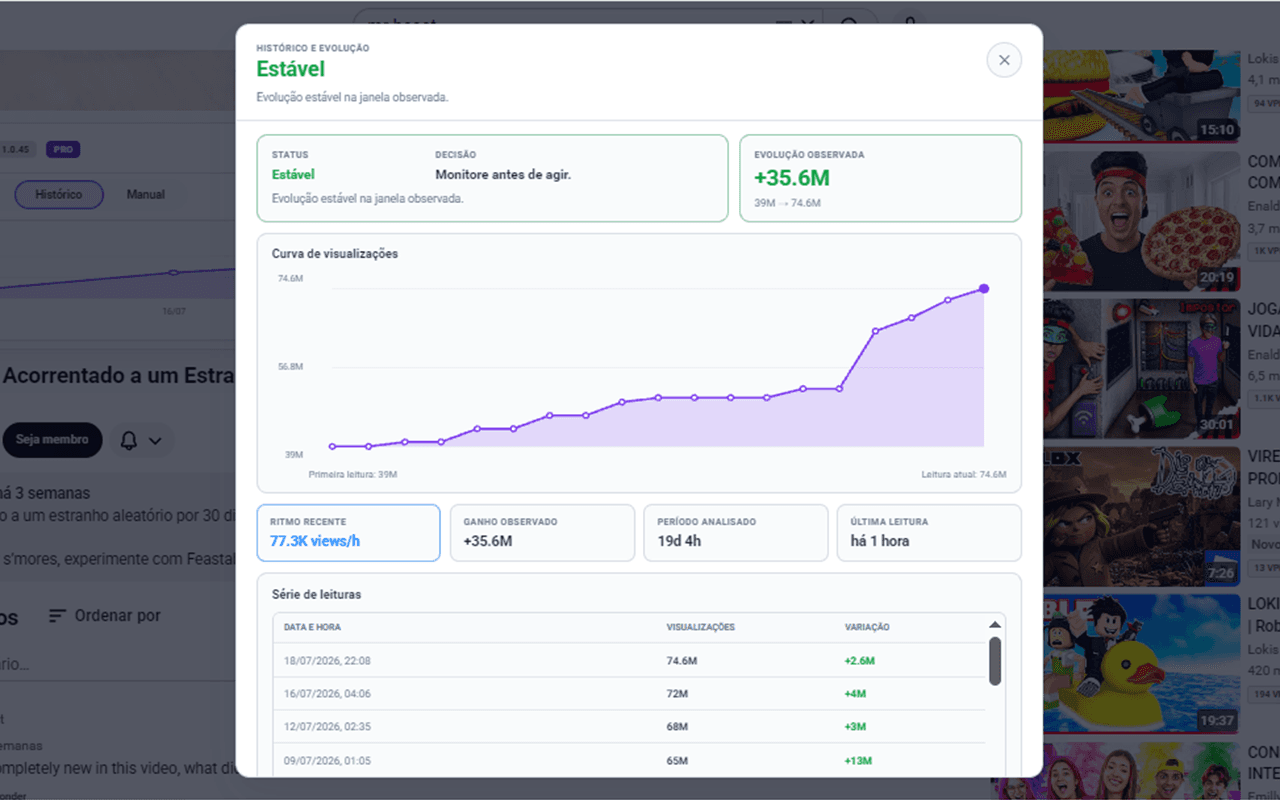Viewport: 1280px width, 800px height.
Task: Click the readings table scrollbar thumb
Action: click(x=995, y=661)
